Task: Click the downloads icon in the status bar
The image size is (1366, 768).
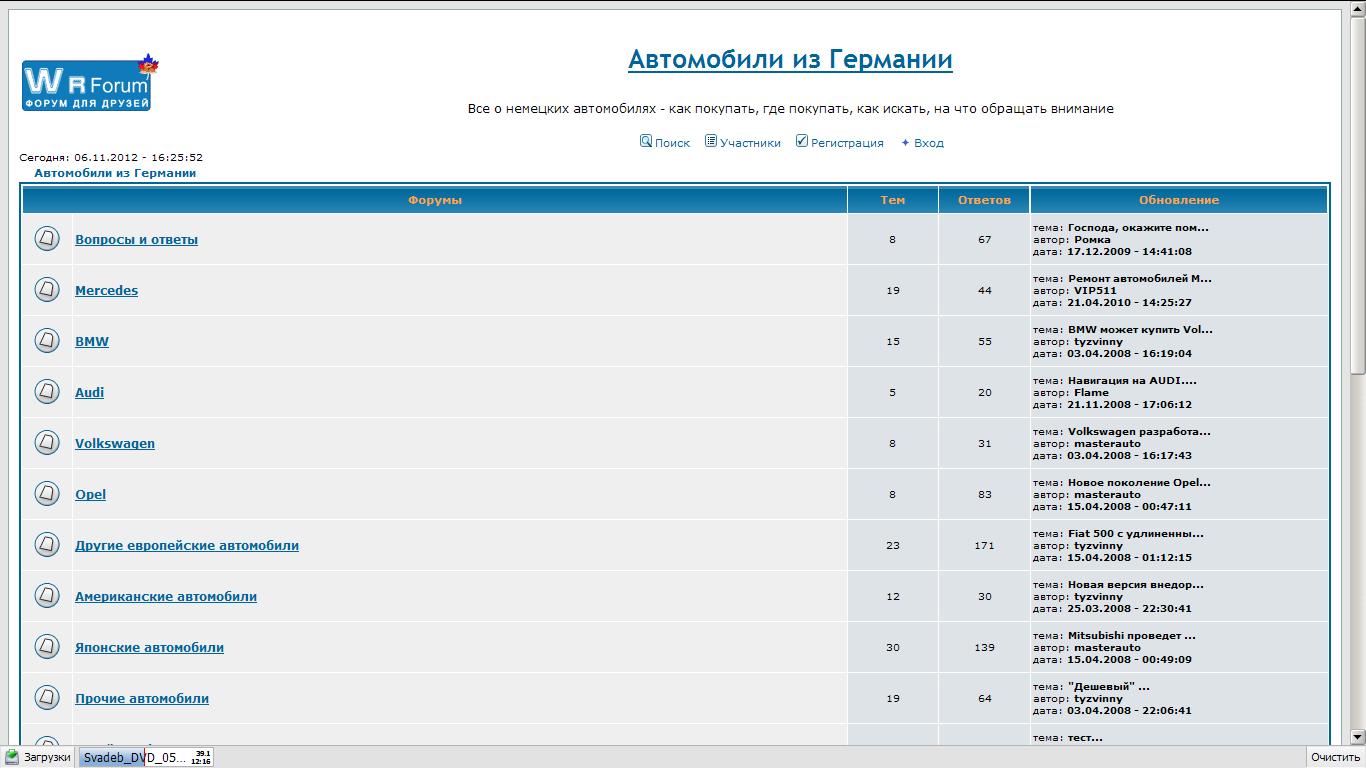Action: (12, 757)
